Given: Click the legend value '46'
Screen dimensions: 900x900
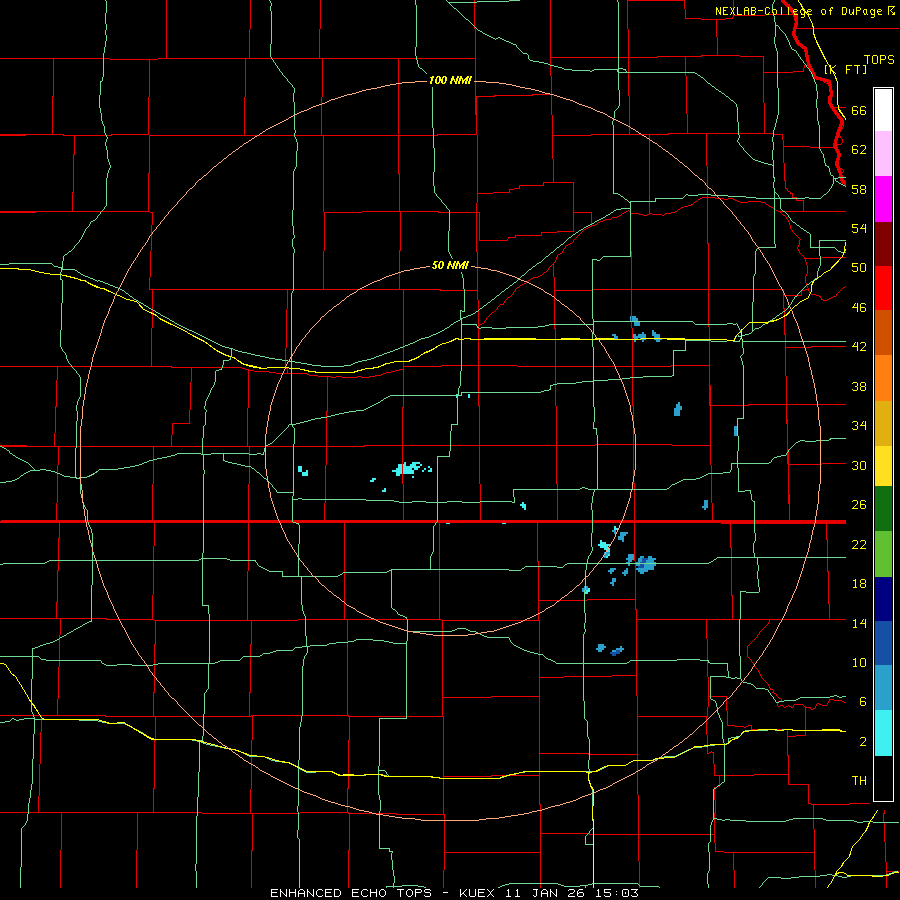Looking at the screenshot, I should [x=859, y=308].
